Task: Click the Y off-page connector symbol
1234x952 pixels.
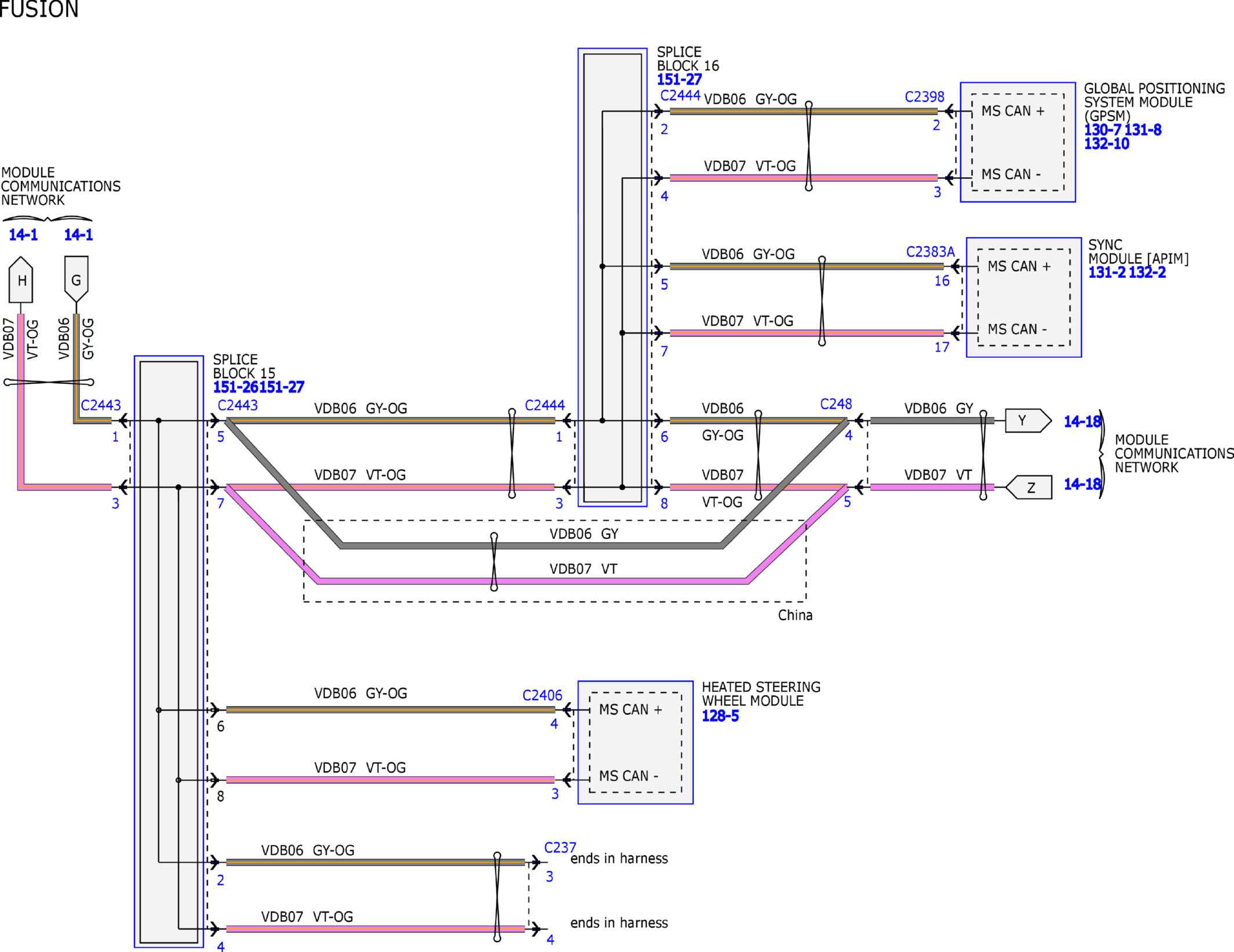Action: tap(1028, 420)
